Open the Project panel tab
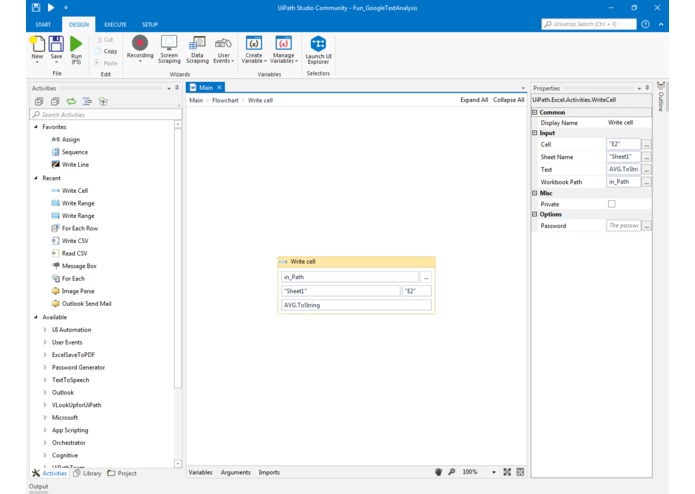The width and height of the screenshot is (695, 494). point(122,473)
